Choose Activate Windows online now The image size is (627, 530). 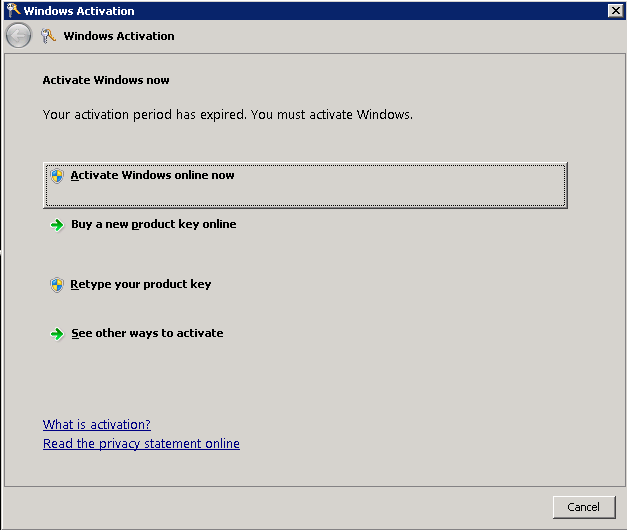[305, 185]
